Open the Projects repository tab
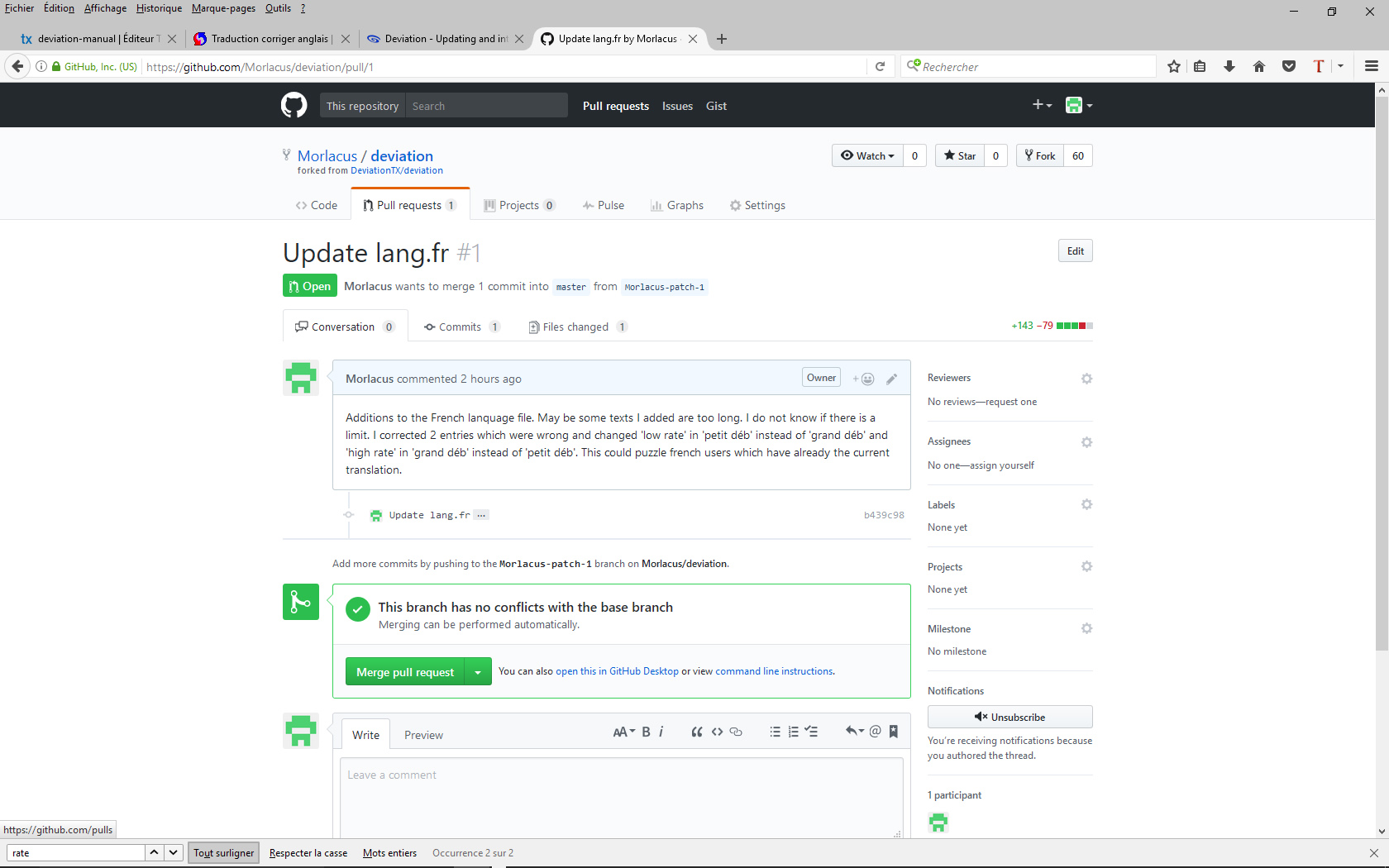This screenshot has height=868, width=1389. [x=519, y=205]
